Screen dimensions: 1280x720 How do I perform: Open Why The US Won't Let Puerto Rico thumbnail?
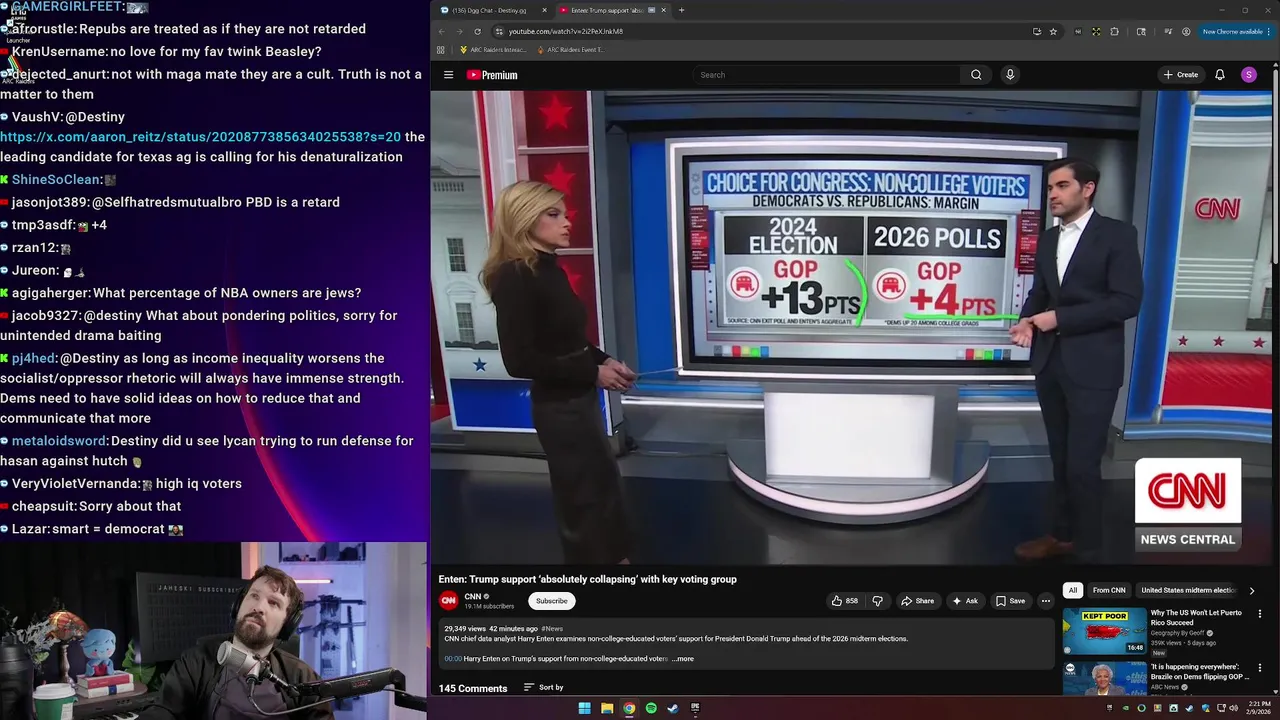1104,631
